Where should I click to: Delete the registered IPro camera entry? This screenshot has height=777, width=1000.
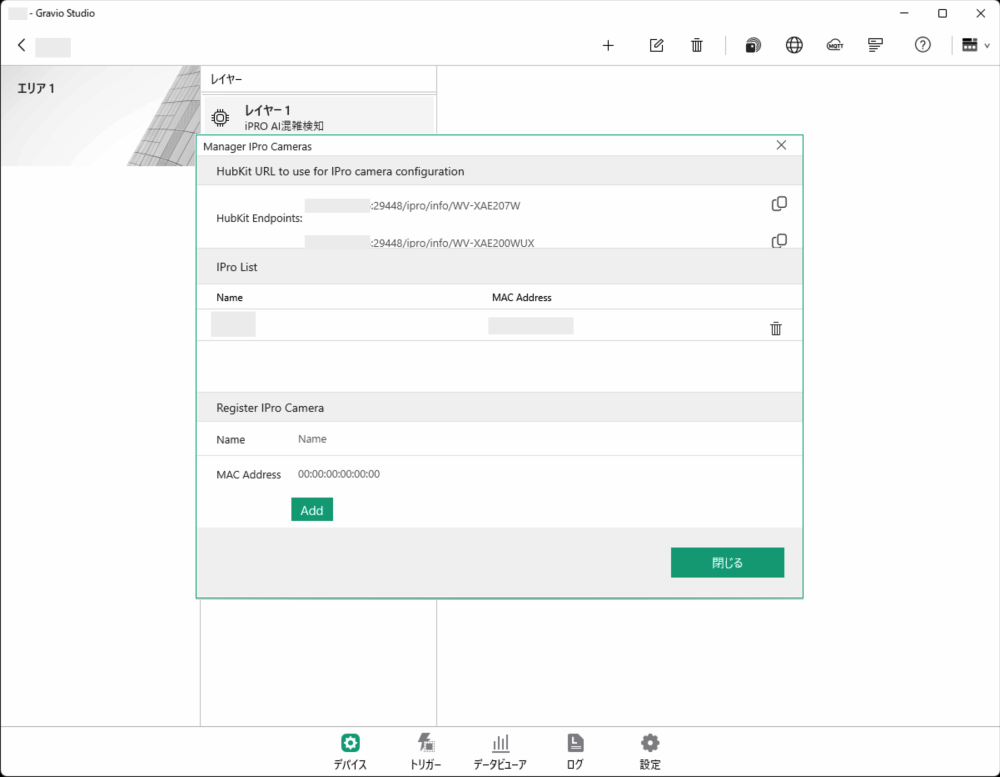click(775, 327)
